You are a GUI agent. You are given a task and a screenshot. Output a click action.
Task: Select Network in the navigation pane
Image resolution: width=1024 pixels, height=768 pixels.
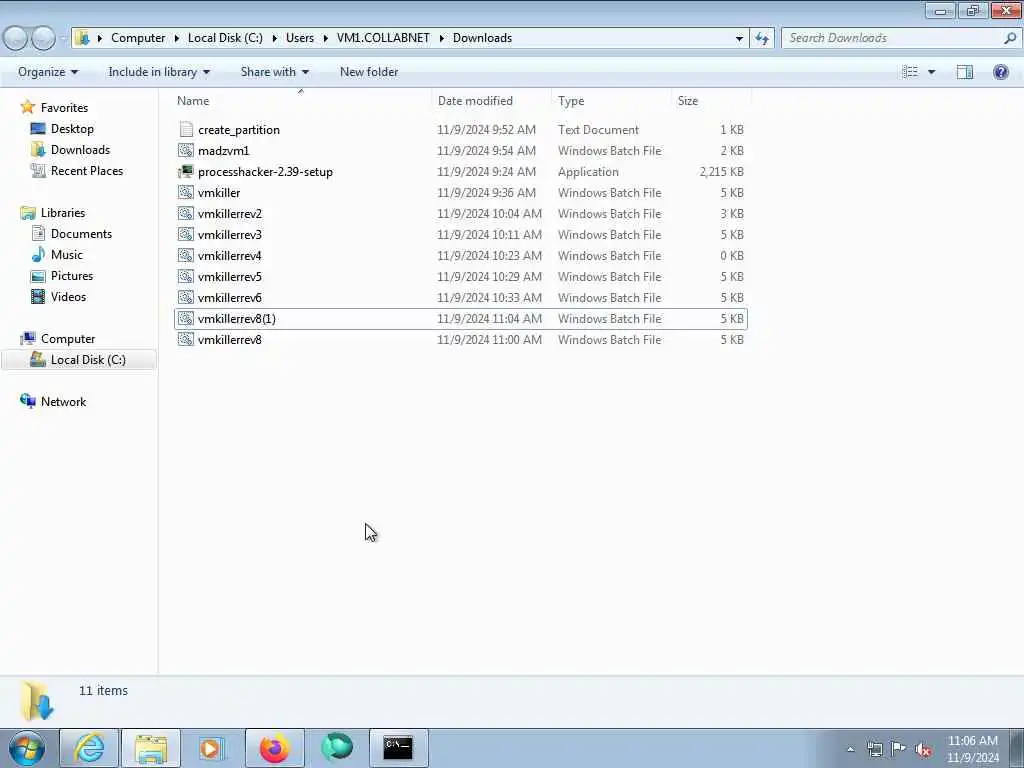(63, 402)
